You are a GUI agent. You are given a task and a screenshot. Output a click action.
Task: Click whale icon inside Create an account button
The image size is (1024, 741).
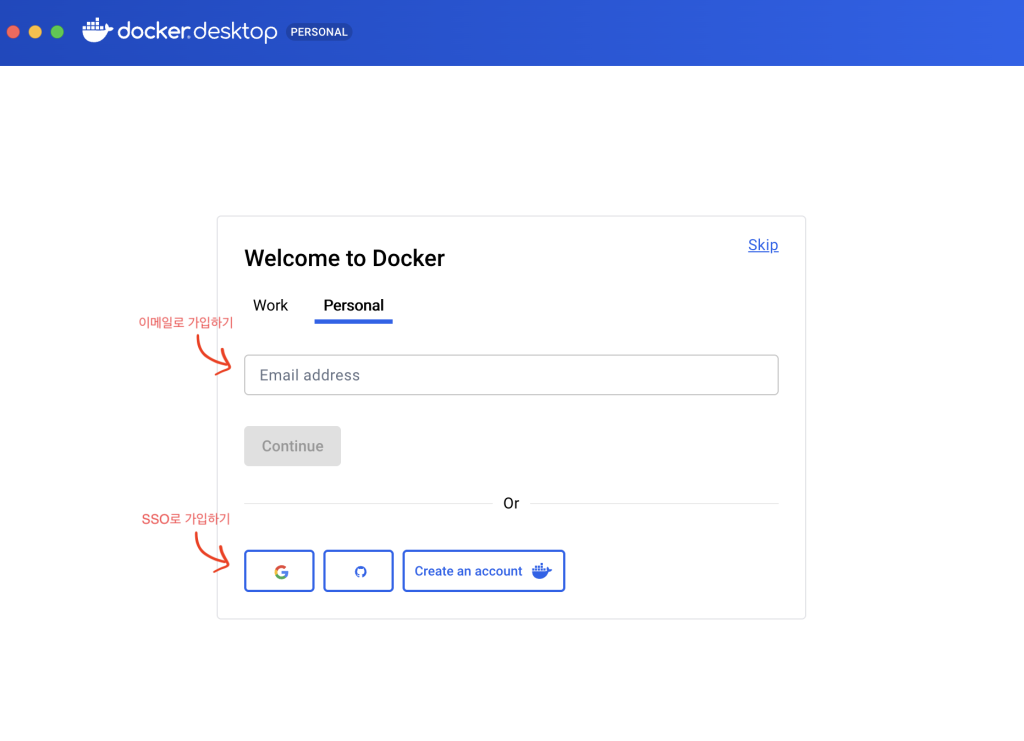[x=541, y=571]
